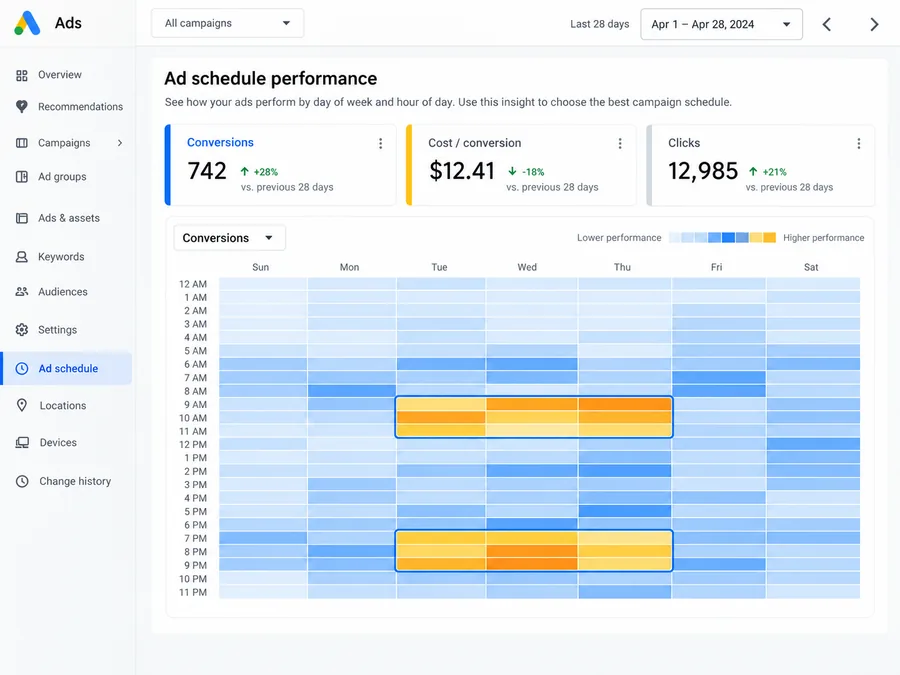Image resolution: width=900 pixels, height=675 pixels.
Task: Click the Keywords sidebar icon
Action: pos(22,257)
